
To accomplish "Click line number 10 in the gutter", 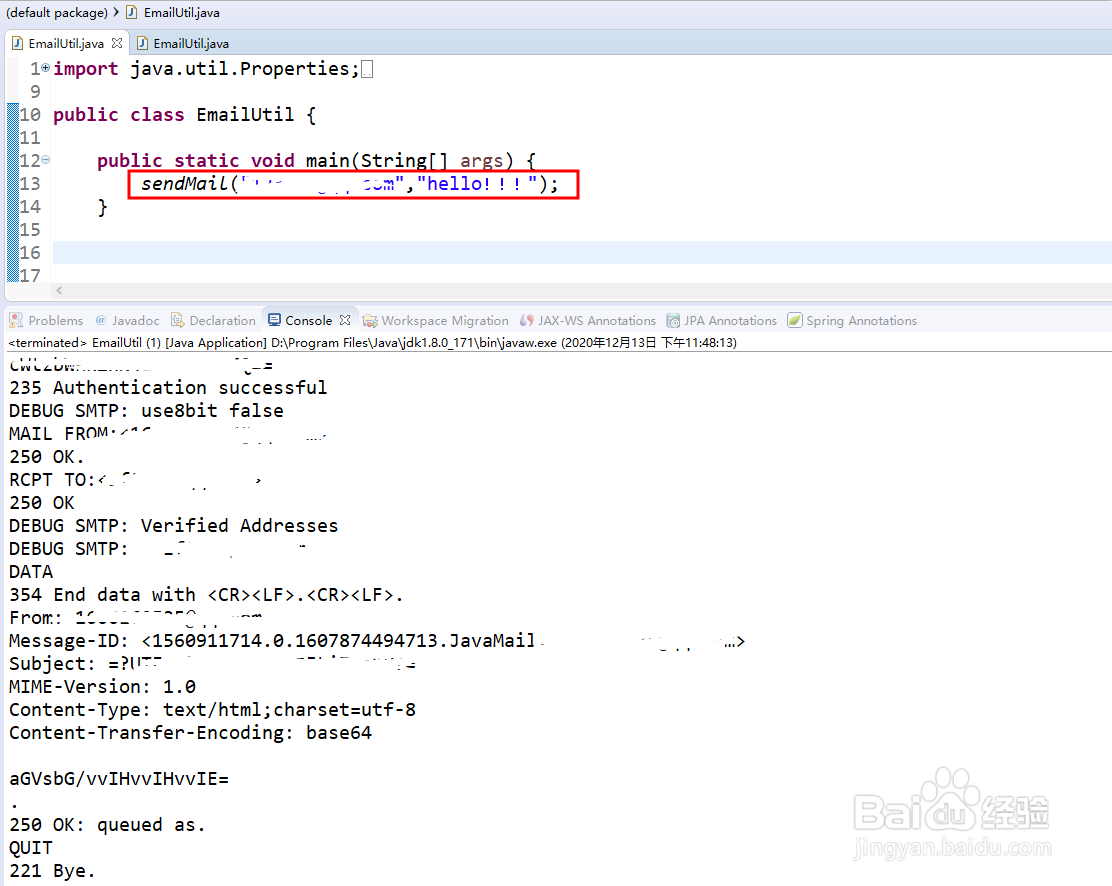I will click(x=30, y=115).
